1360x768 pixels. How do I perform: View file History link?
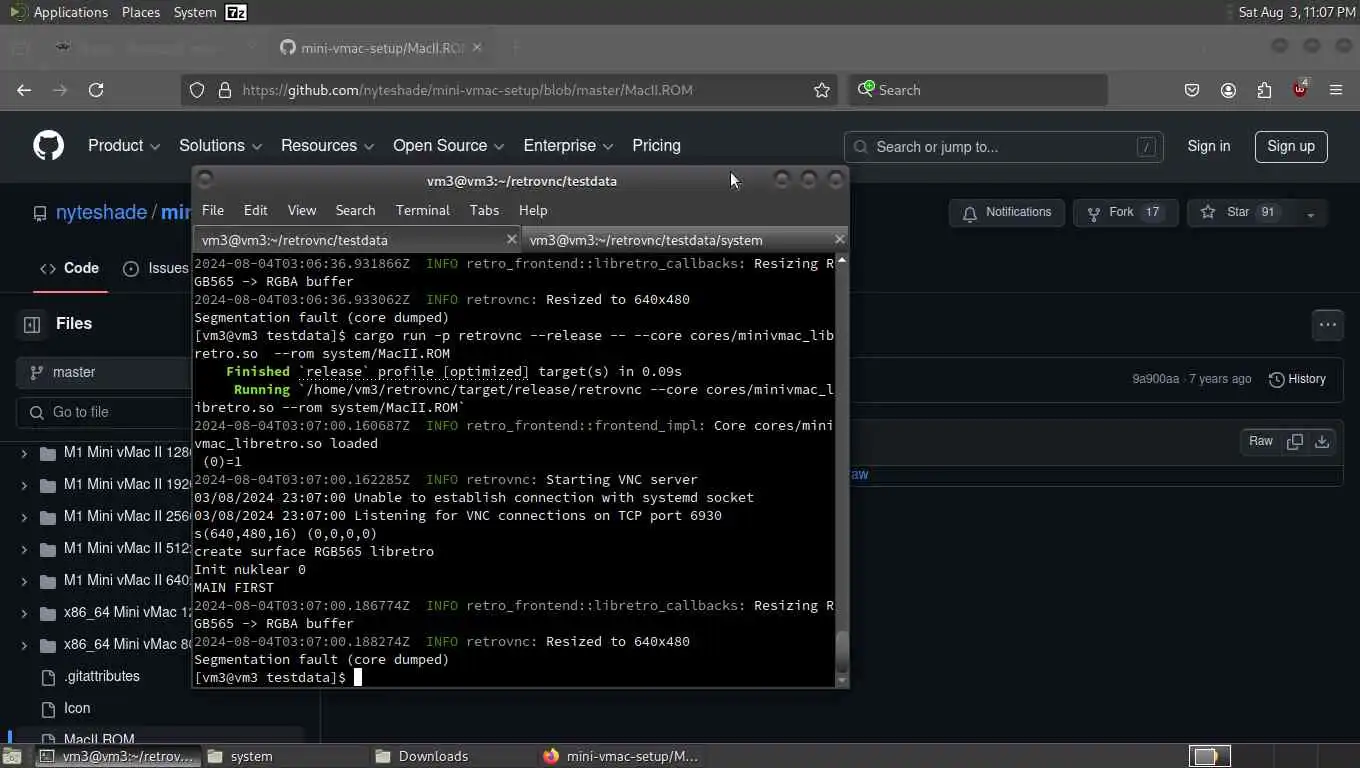pos(1297,379)
